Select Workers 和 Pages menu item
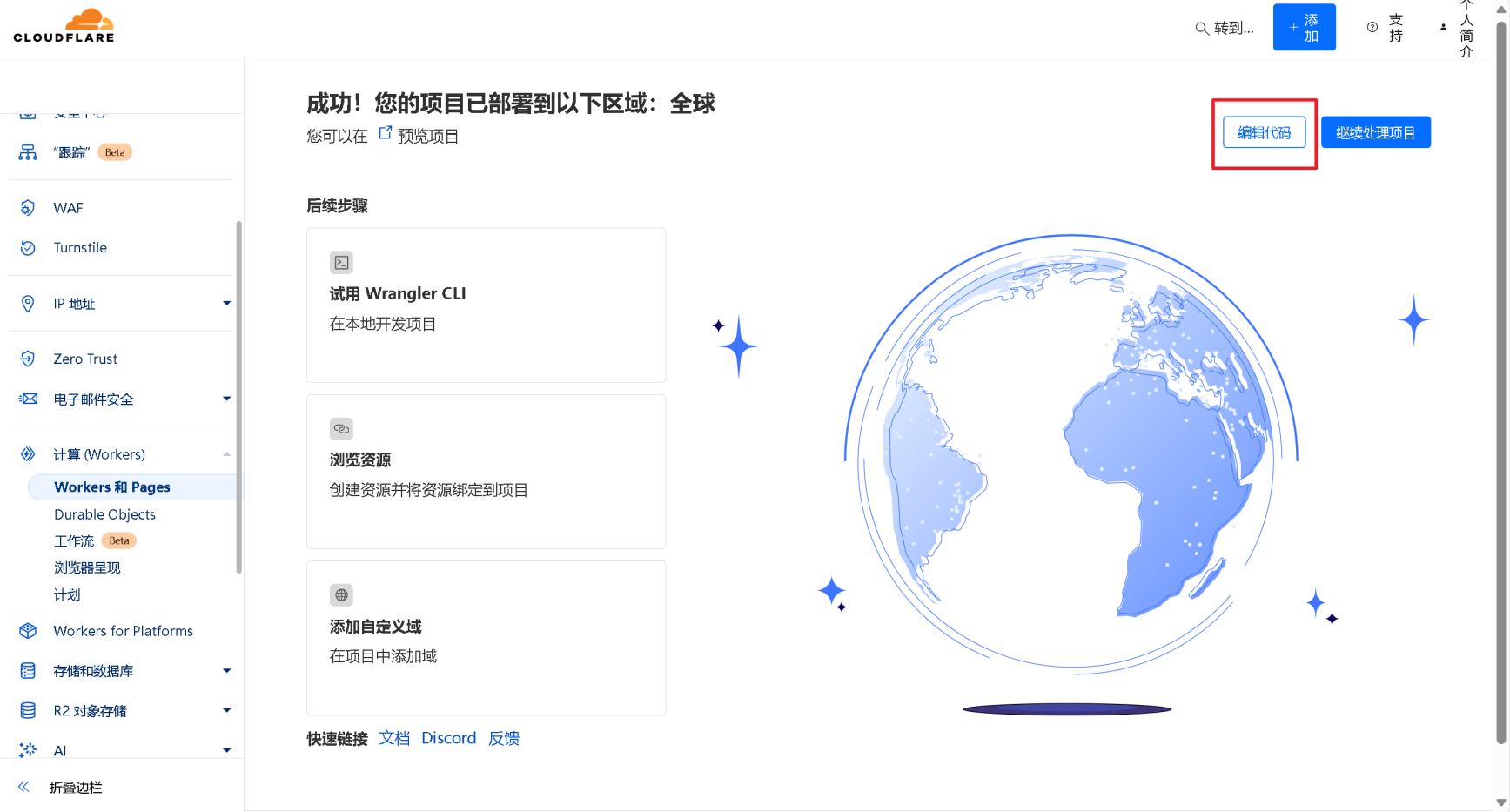This screenshot has width=1510, height=812. point(112,487)
